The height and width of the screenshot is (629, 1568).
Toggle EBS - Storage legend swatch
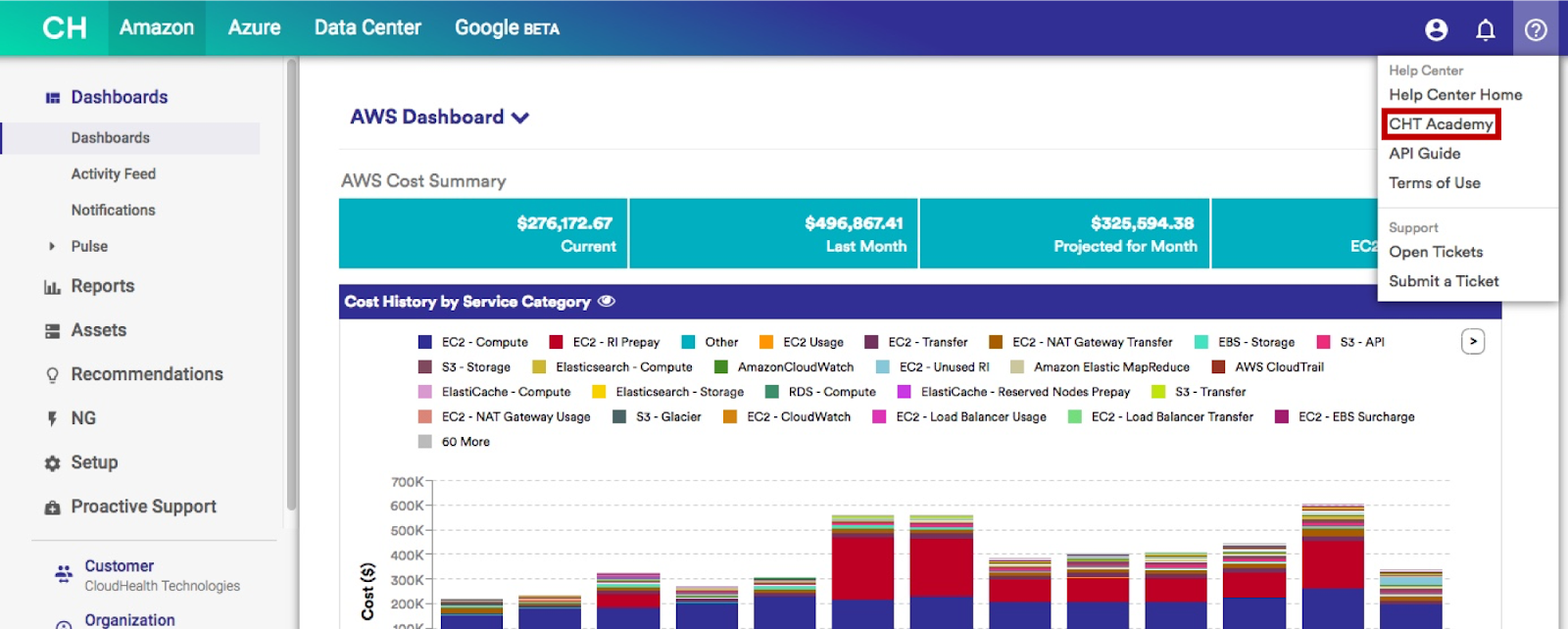coord(1201,342)
